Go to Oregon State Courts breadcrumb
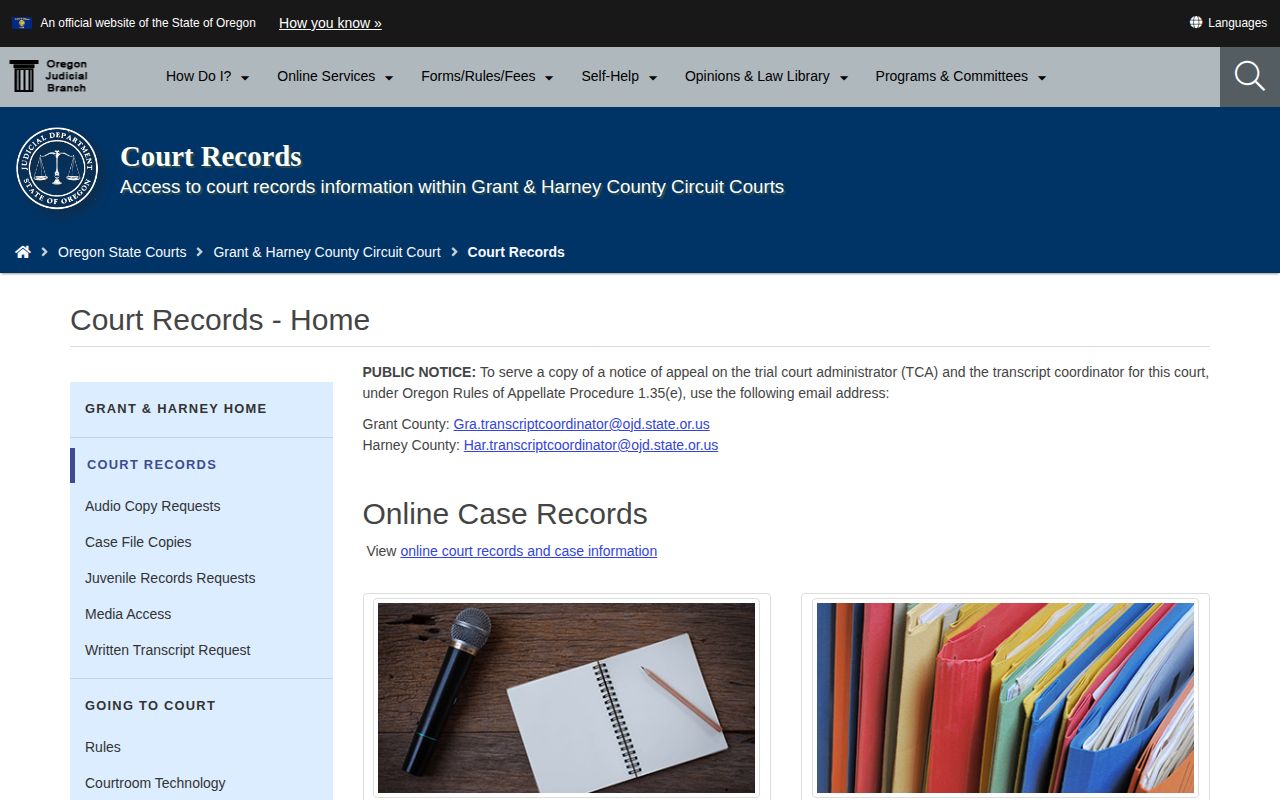The width and height of the screenshot is (1280, 800). 122,252
